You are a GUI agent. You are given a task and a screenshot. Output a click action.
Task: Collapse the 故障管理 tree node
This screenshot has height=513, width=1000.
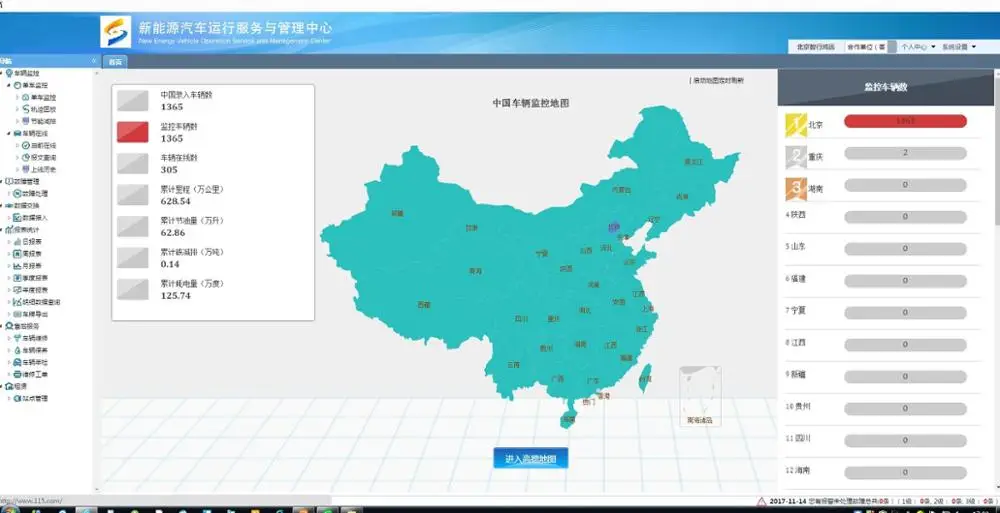point(2,182)
